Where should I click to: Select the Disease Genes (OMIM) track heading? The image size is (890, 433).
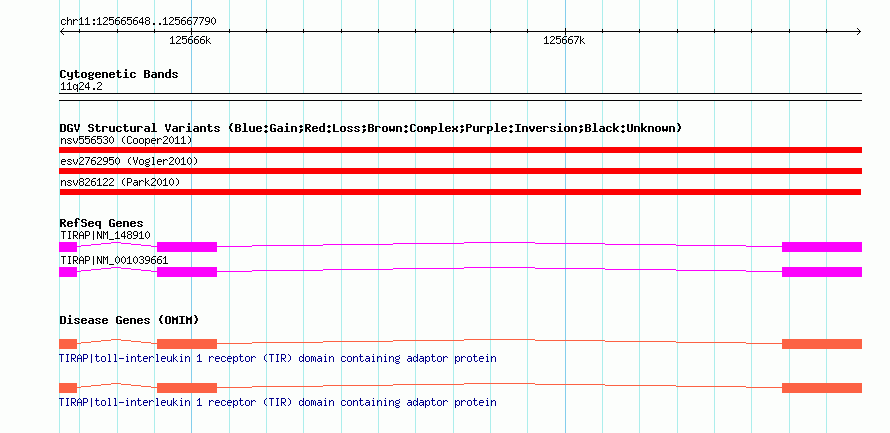point(129,320)
